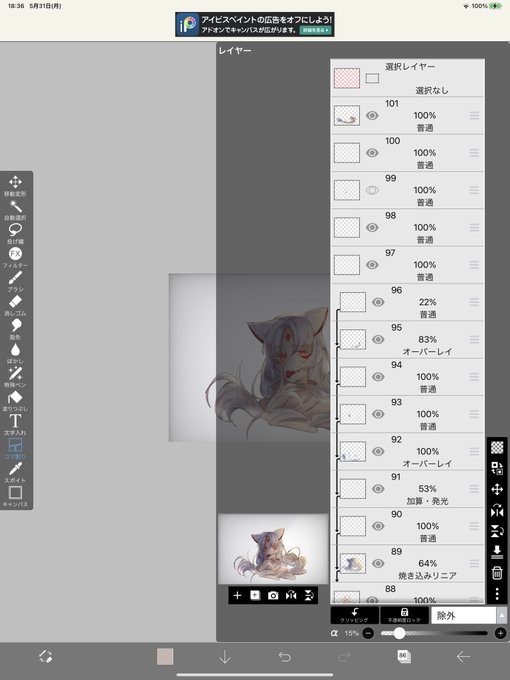
Task: Delete the layer with the trash icon
Action: (x=497, y=573)
